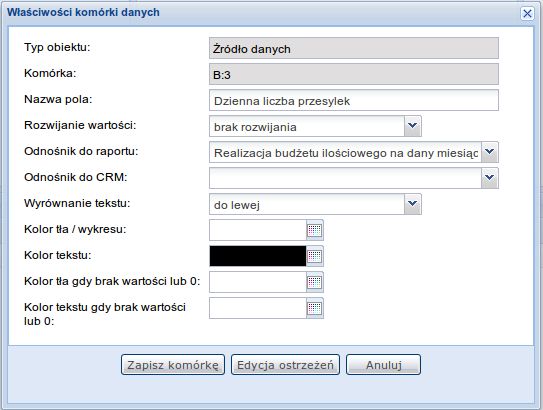Click the Kolor tekstu gdy brak wartości field
Viewport: 543px width, 410px height.
point(258,308)
